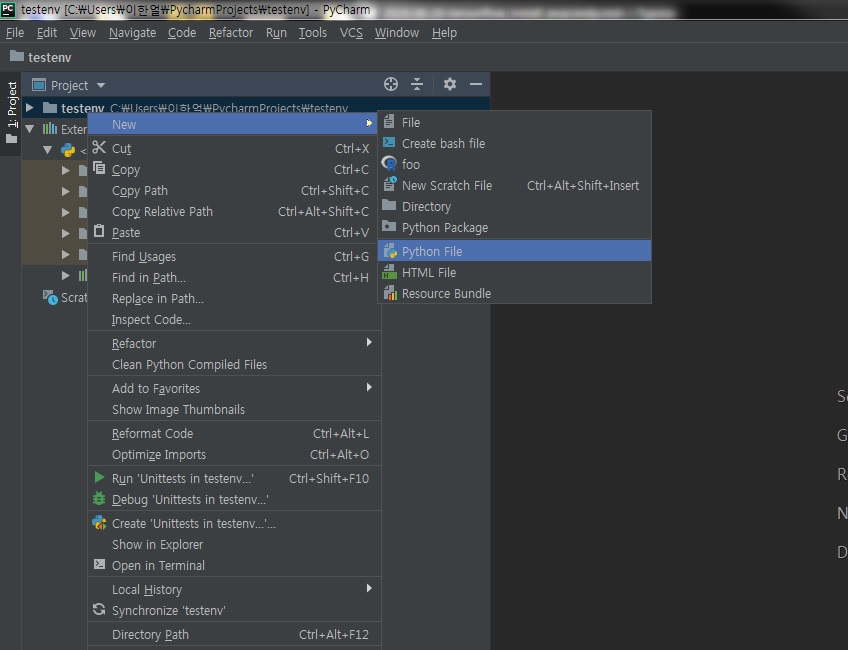The height and width of the screenshot is (650, 848).
Task: Open the Help menu
Action: click(x=444, y=33)
